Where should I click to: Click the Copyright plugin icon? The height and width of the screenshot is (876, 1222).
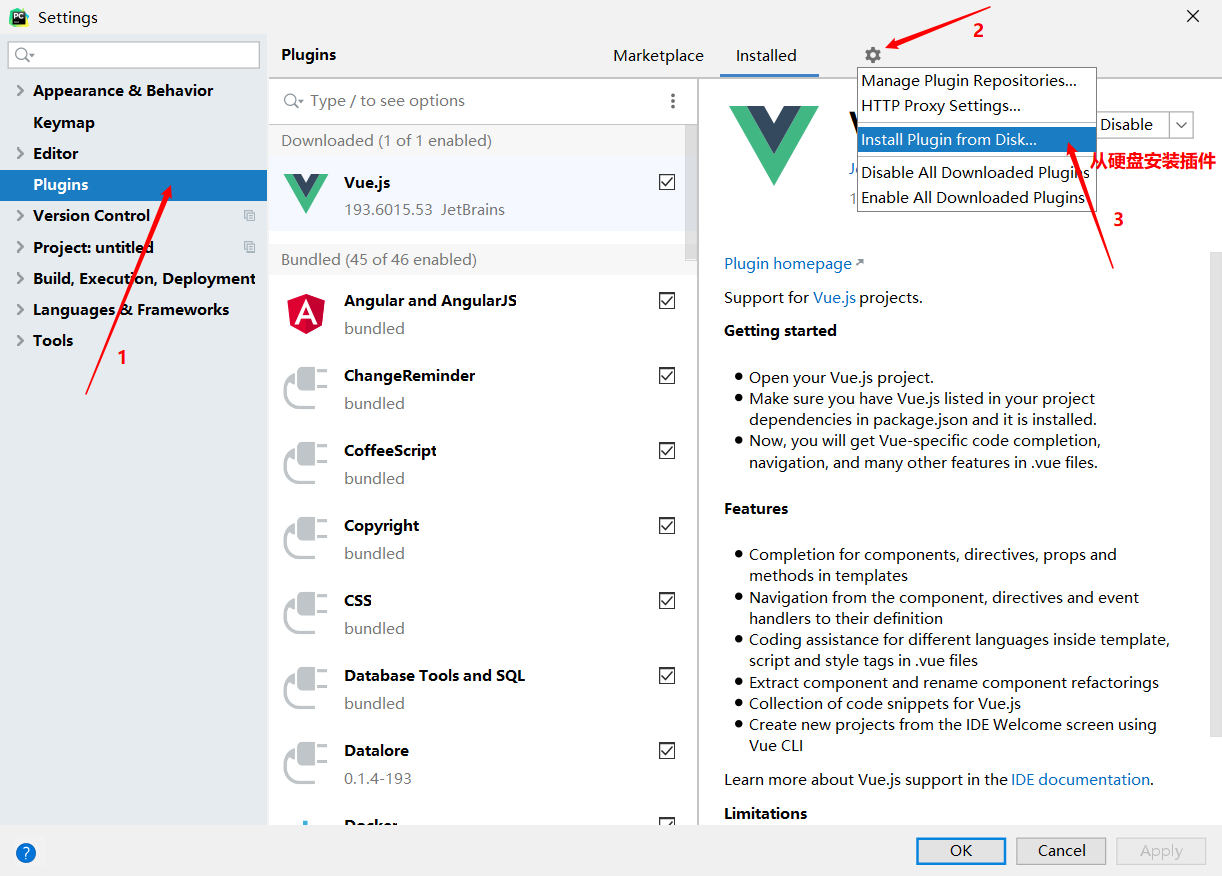[306, 538]
